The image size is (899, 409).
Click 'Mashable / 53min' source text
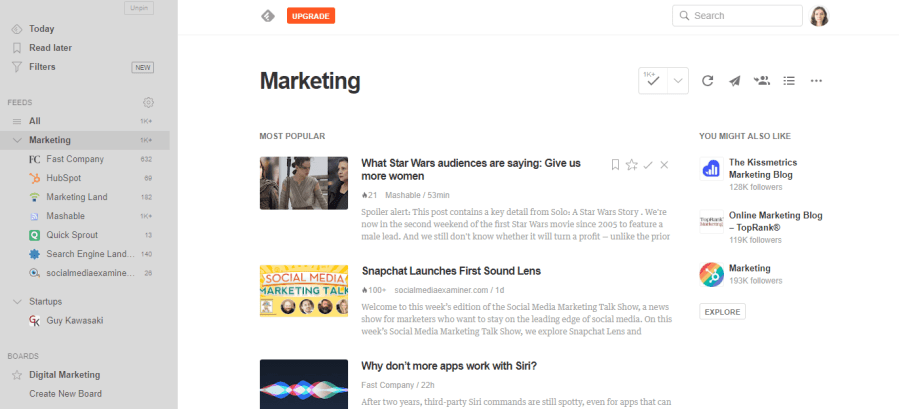(417, 196)
